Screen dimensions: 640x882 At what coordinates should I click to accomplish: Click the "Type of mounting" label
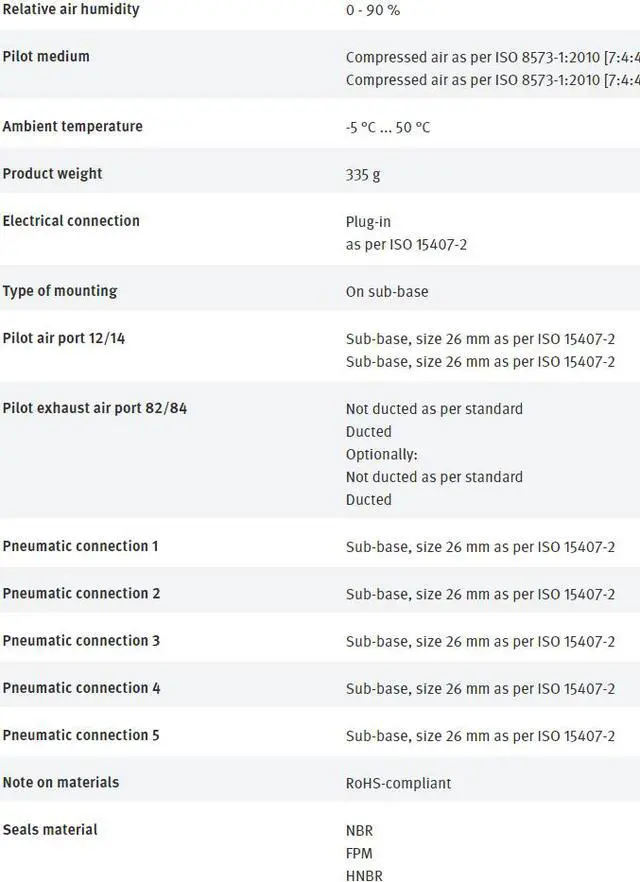[60, 291]
